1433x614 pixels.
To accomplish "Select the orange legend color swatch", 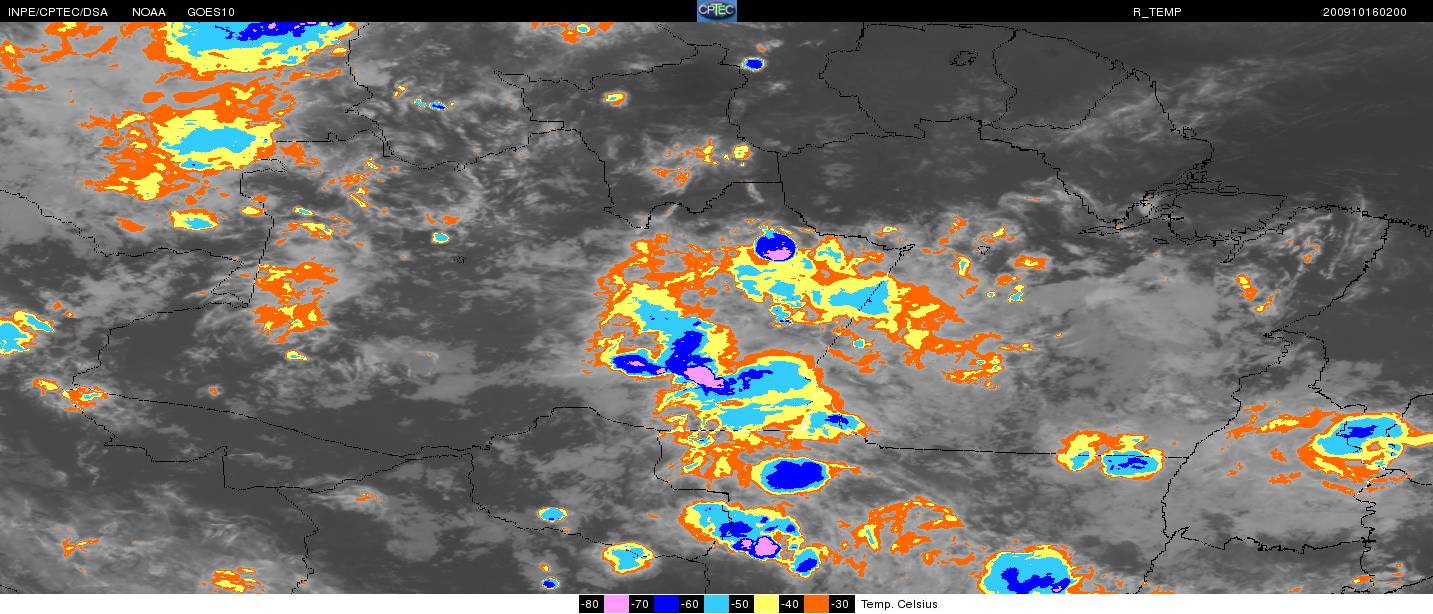I will tap(816, 604).
